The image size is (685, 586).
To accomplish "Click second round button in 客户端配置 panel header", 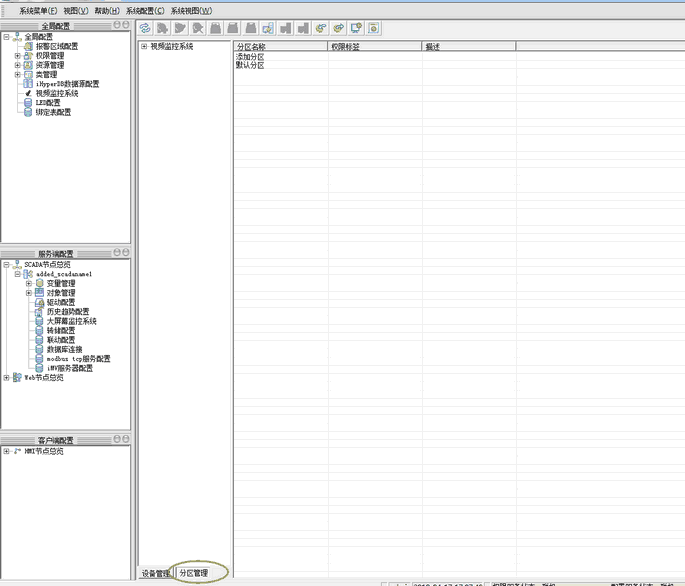I will click(126, 439).
